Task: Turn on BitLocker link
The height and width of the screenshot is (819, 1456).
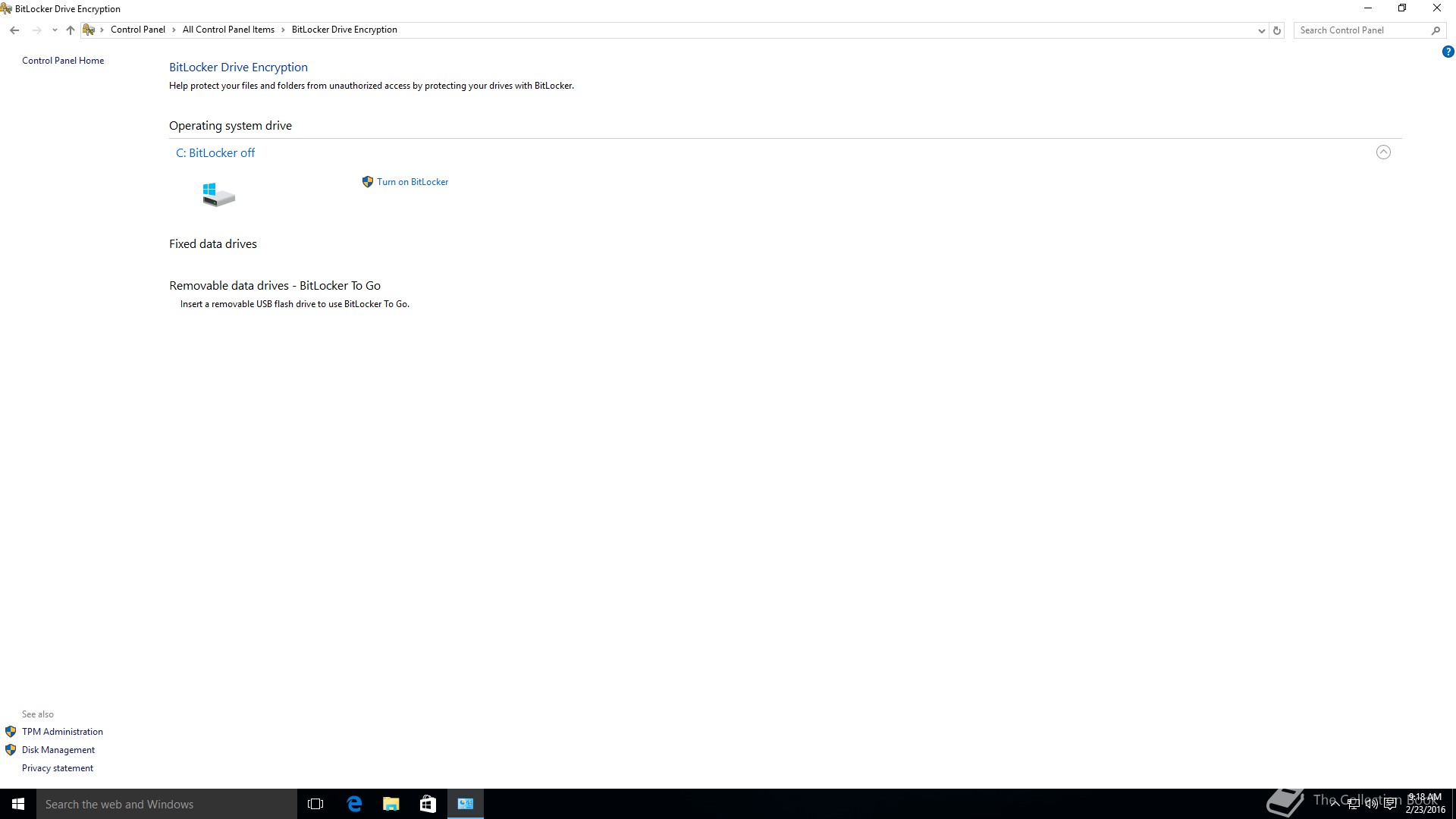Action: 413,182
